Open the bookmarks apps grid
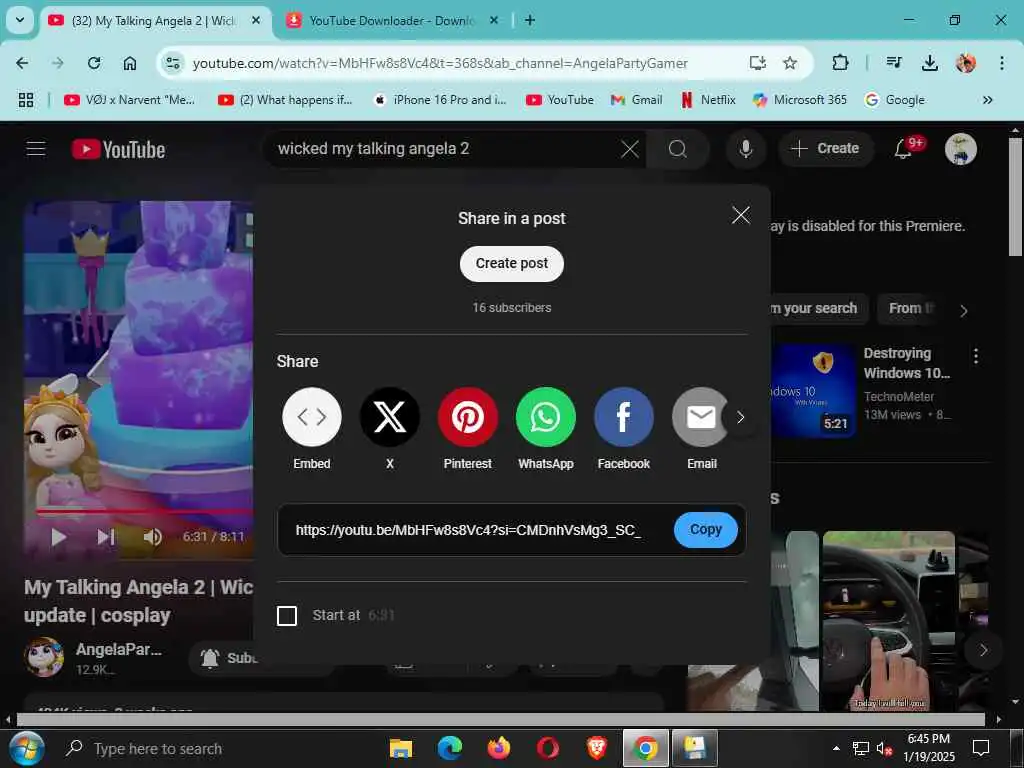Viewport: 1024px width, 768px height. [x=25, y=100]
